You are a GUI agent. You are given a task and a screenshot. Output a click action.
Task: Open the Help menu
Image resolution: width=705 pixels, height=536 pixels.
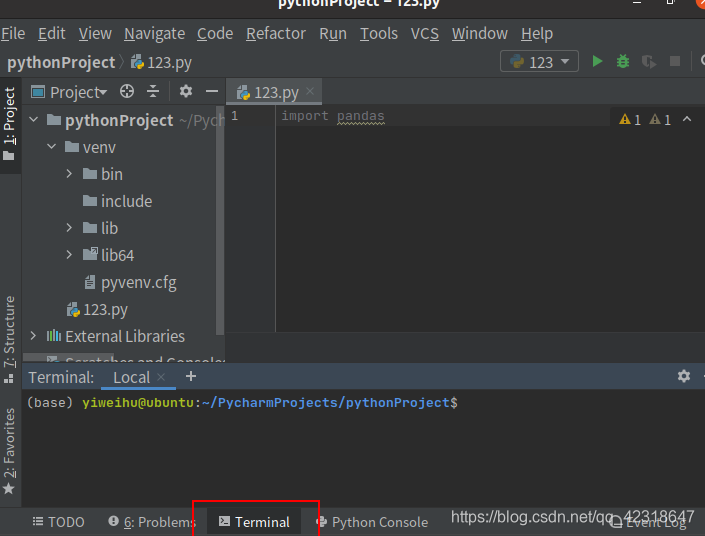[537, 34]
